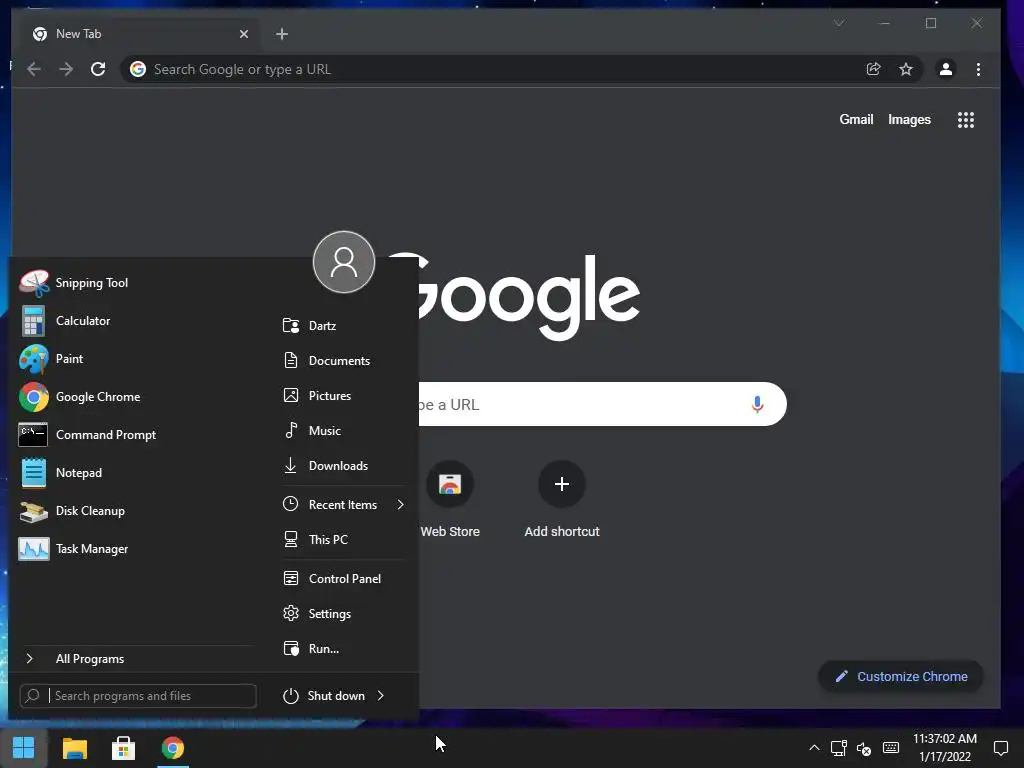Click the Search programs and files box
Image resolution: width=1024 pixels, height=768 pixels.
pos(138,696)
